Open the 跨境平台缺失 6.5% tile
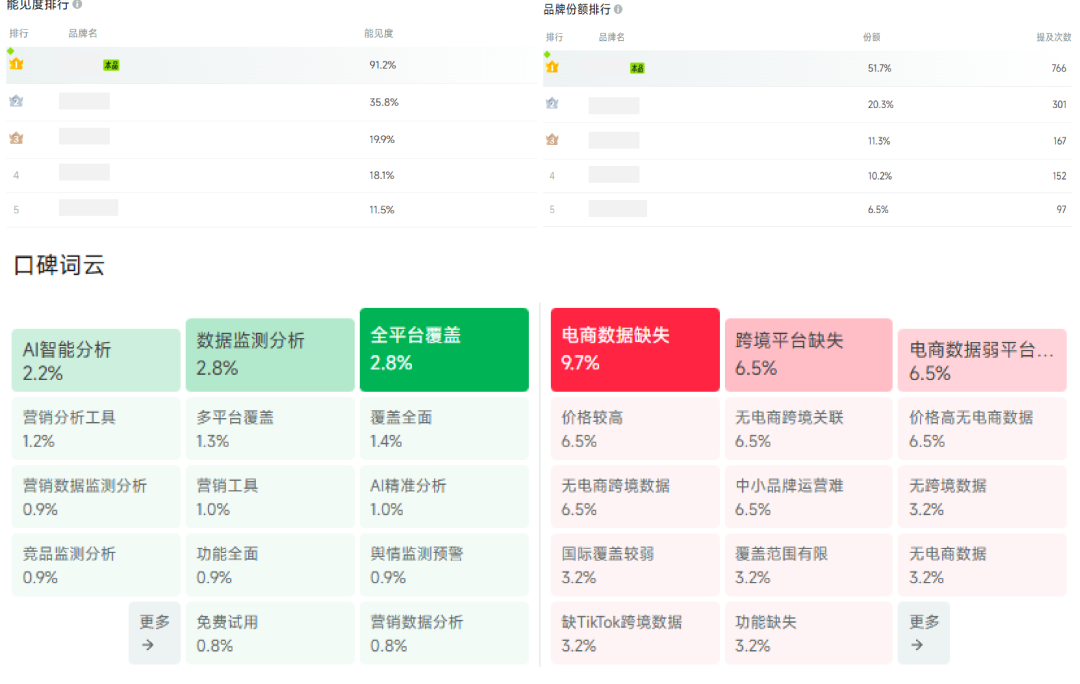The width and height of the screenshot is (1080, 684). pos(808,355)
